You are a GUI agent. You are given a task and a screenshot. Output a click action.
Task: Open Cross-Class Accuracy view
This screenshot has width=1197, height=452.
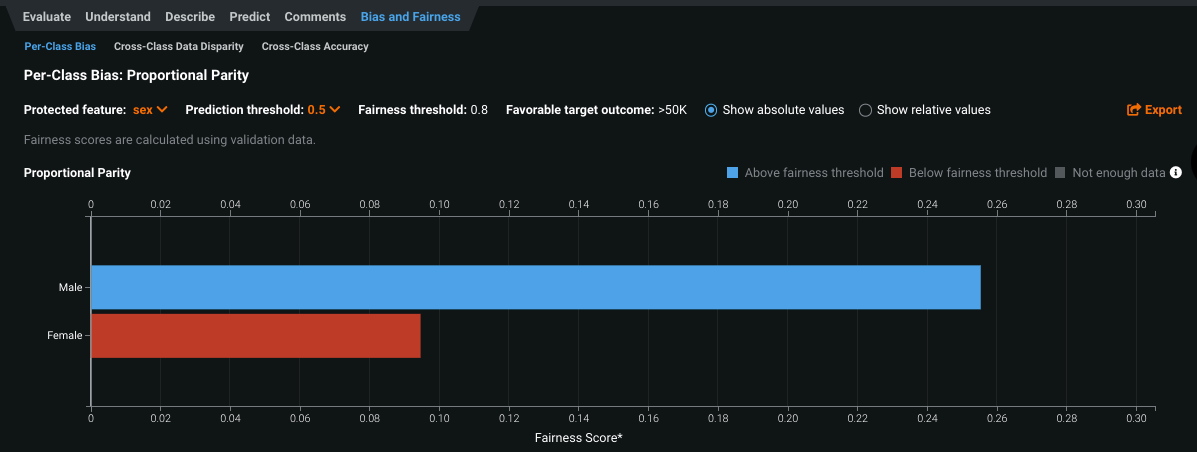click(315, 46)
